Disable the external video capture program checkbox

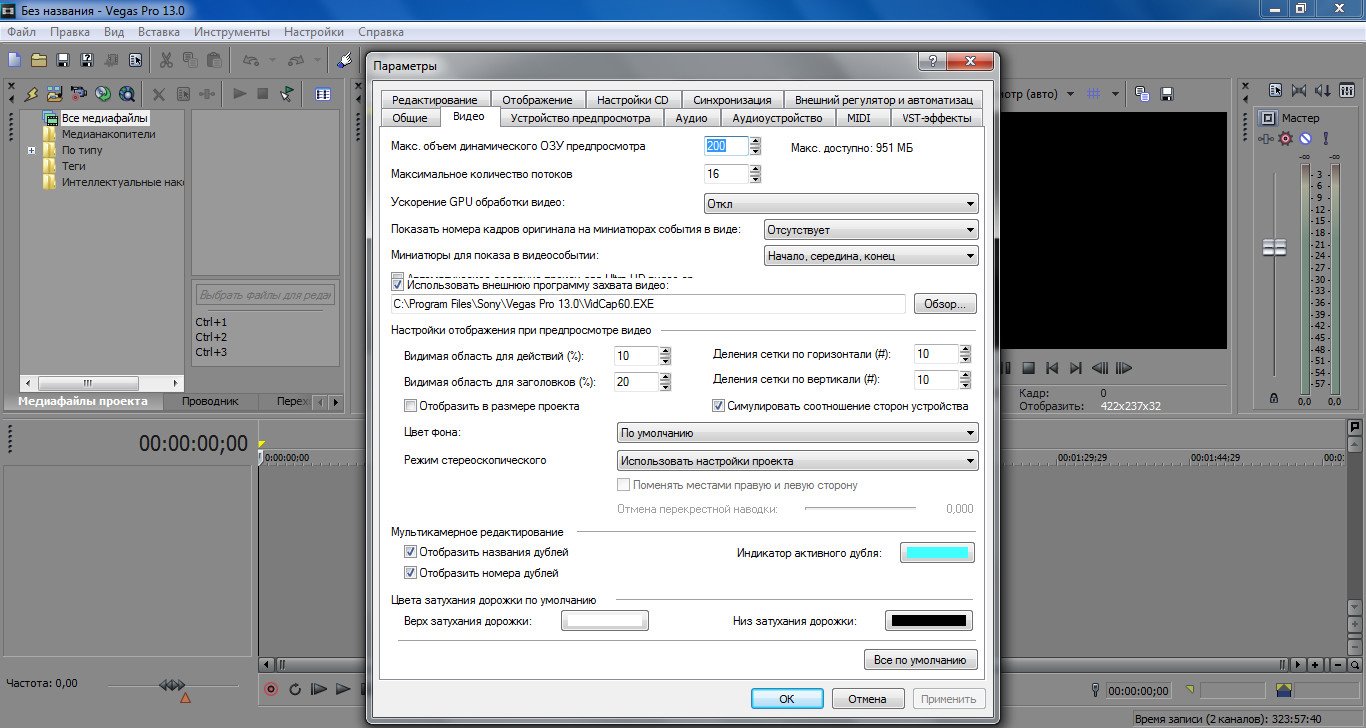(399, 284)
